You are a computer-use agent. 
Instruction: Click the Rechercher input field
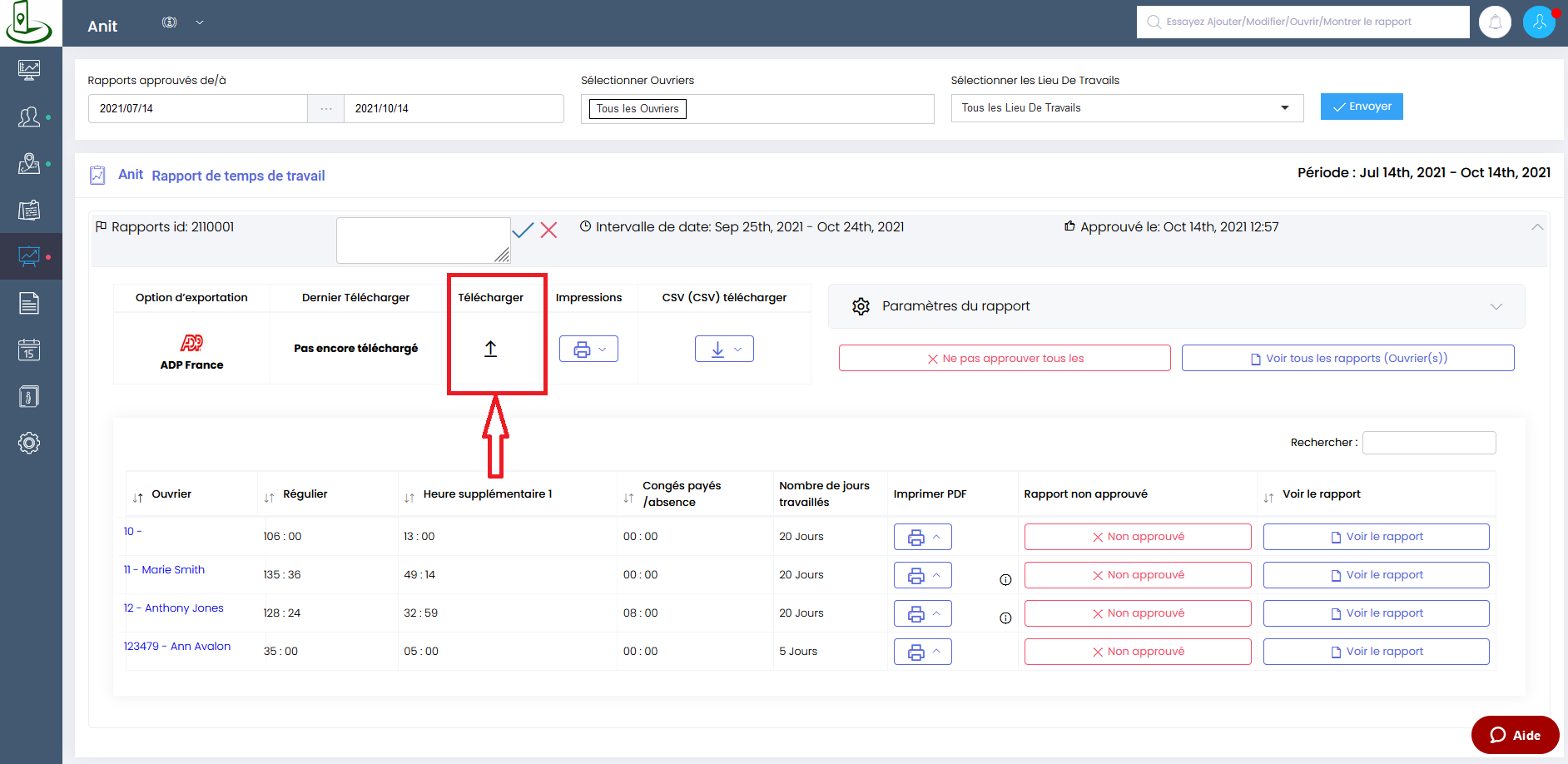[1428, 443]
